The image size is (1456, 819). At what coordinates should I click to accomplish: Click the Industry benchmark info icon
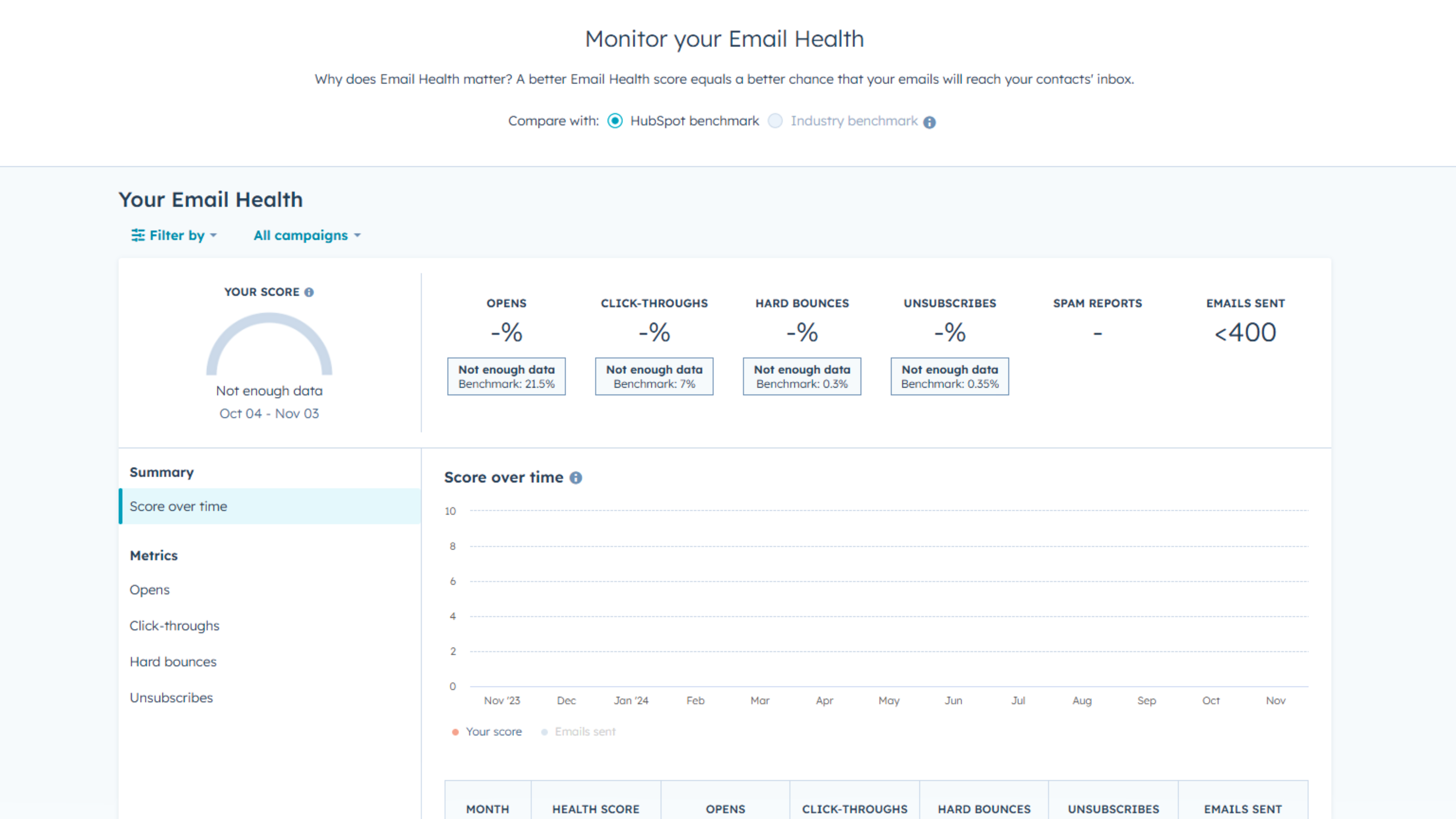(929, 122)
